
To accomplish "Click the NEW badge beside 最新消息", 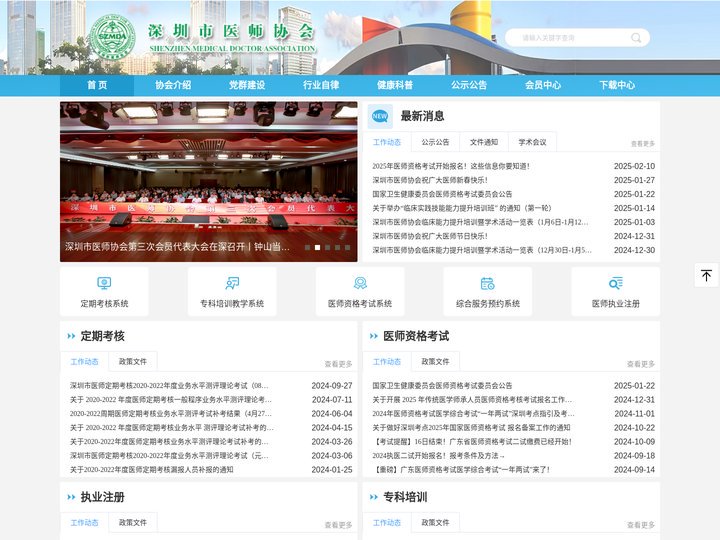I will click(x=380, y=116).
